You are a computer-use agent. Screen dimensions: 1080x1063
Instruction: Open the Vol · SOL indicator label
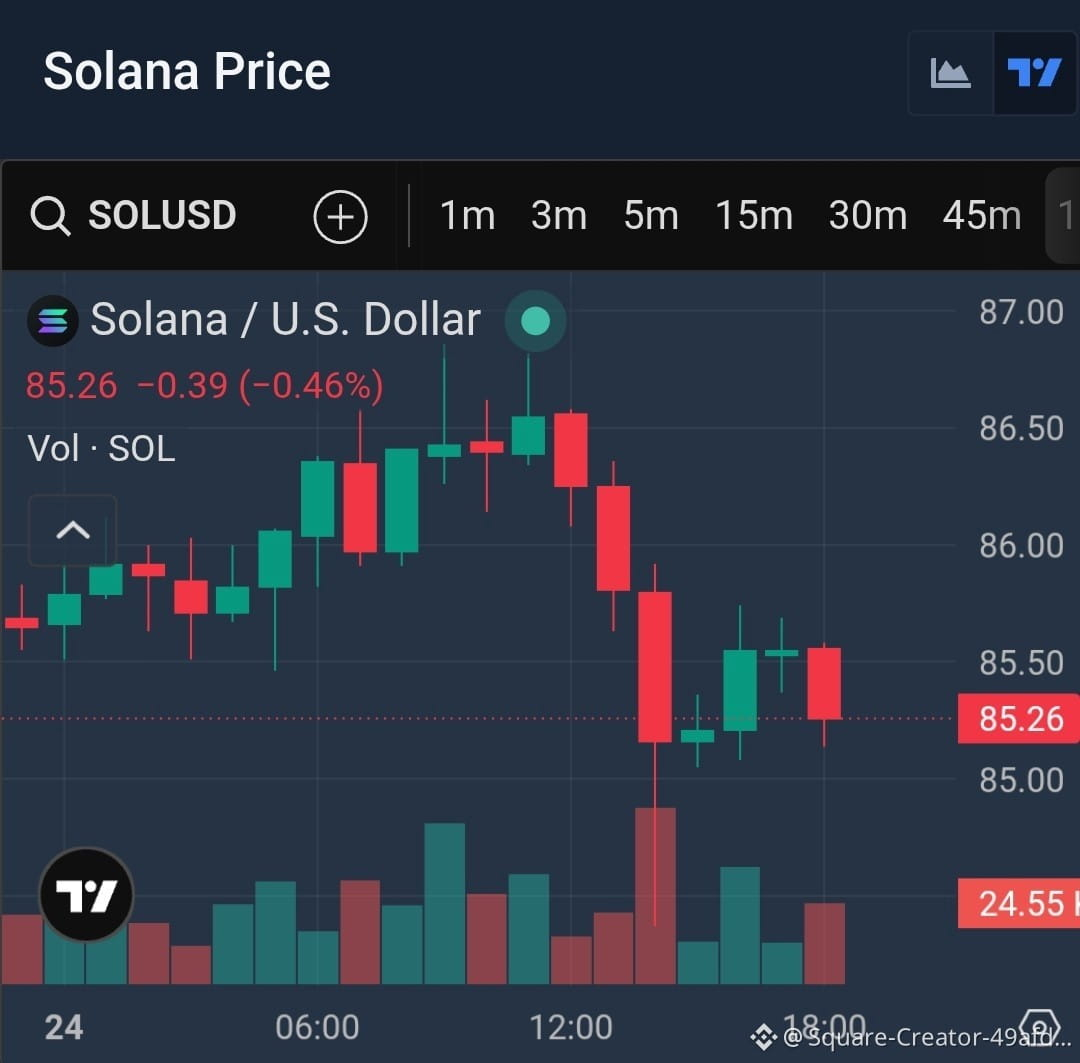[x=101, y=448]
